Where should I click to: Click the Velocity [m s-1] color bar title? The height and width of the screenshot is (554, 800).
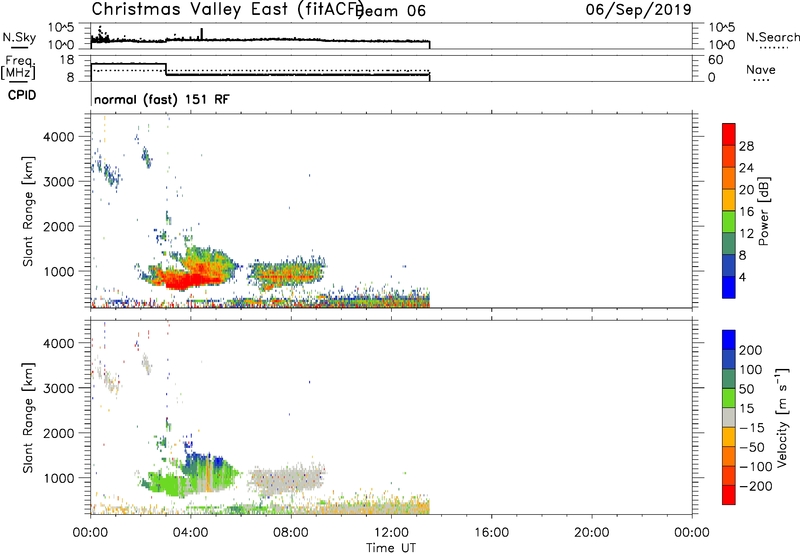click(783, 417)
